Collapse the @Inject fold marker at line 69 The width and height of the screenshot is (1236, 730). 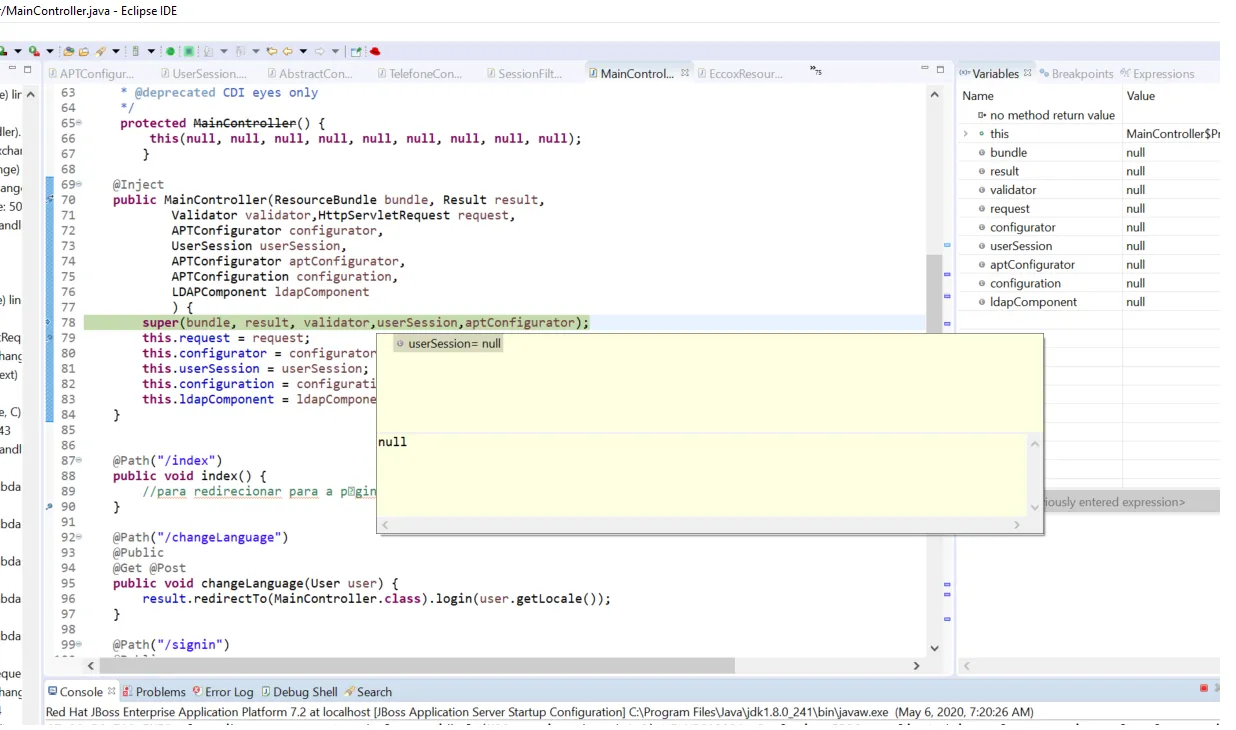coord(79,184)
